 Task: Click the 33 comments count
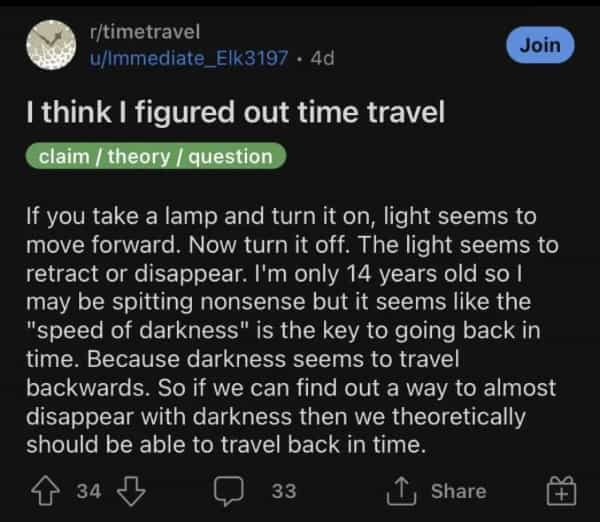coord(282,491)
